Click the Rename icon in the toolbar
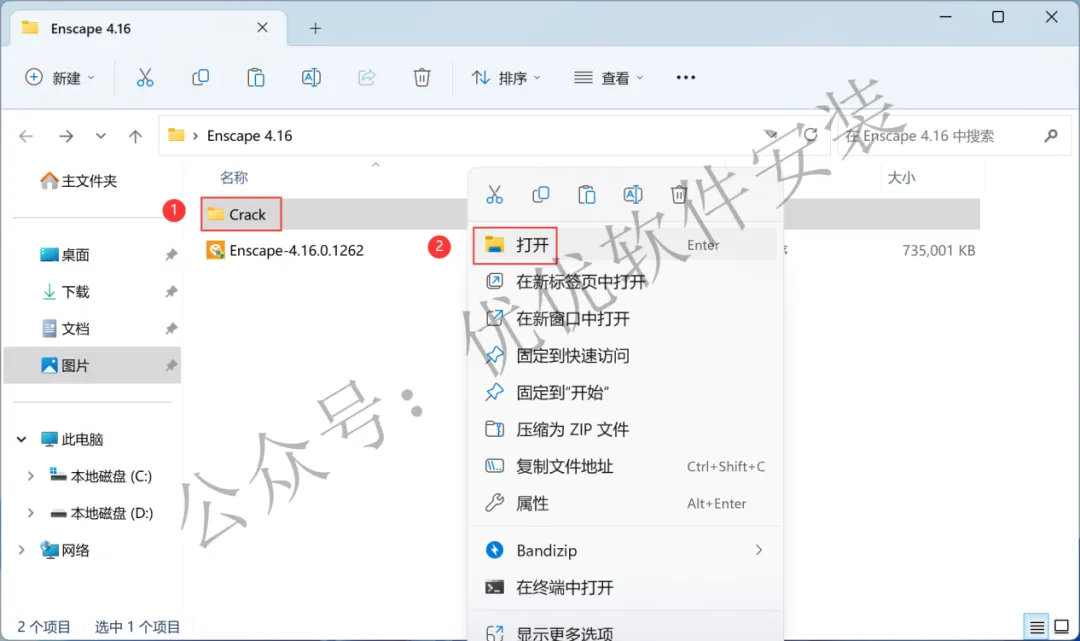 (x=311, y=78)
